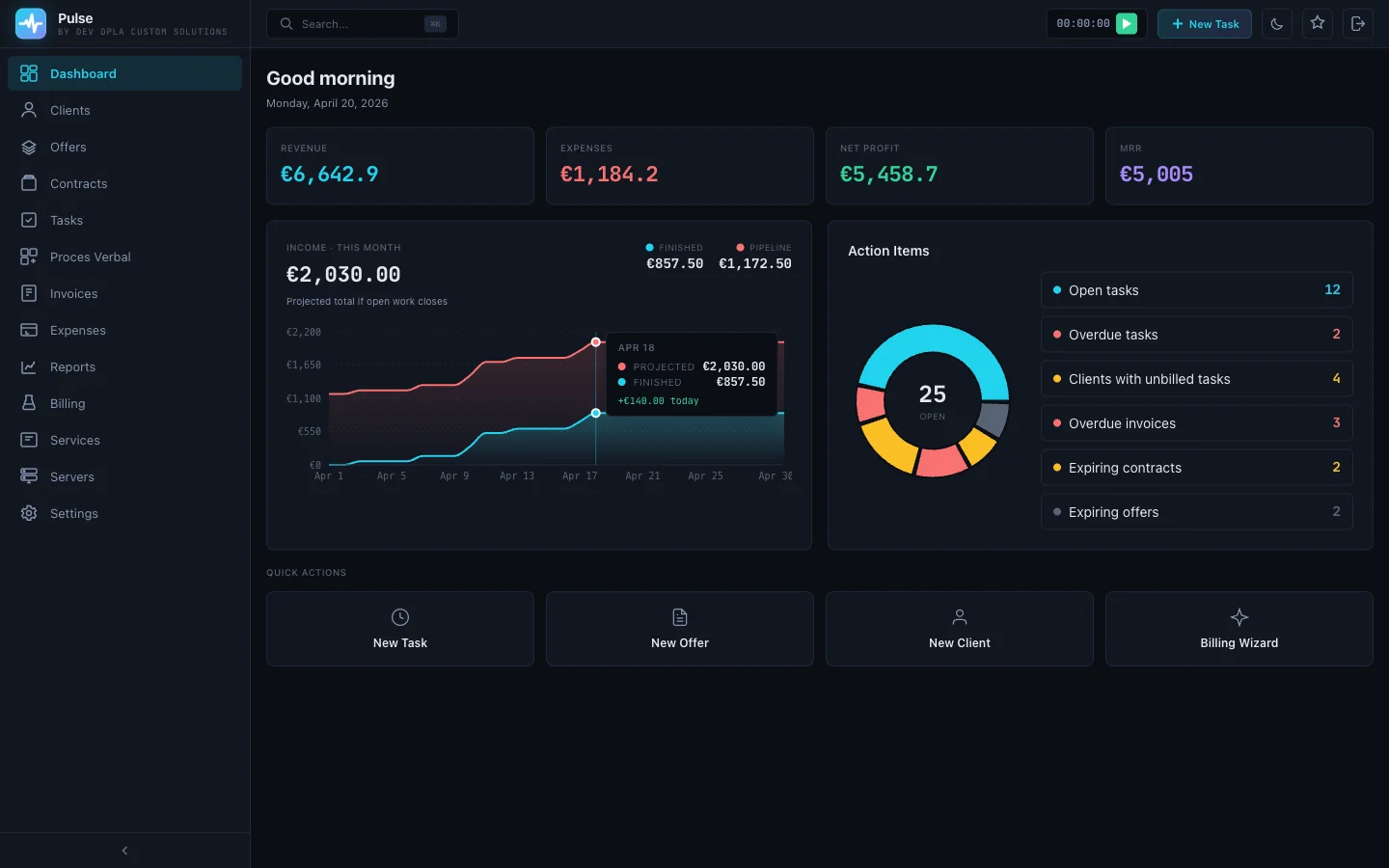This screenshot has height=868, width=1389.
Task: Click the person icon on New Client card
Action: coord(960,617)
